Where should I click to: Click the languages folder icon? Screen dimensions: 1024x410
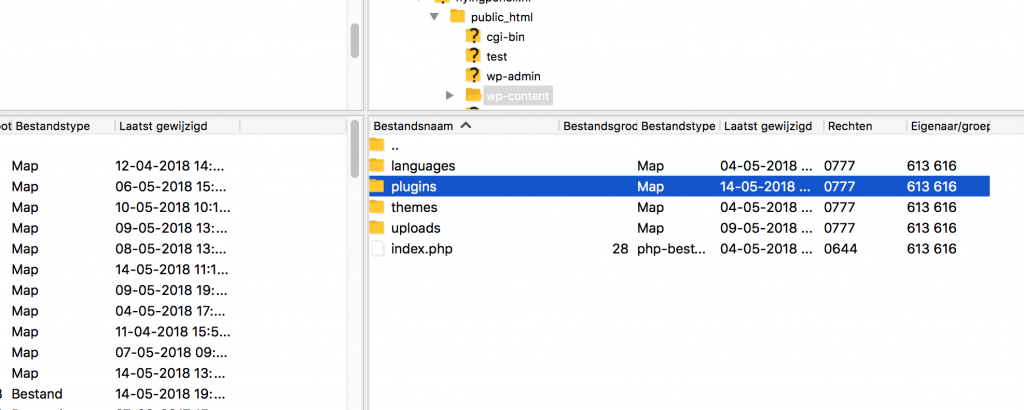pos(377,165)
